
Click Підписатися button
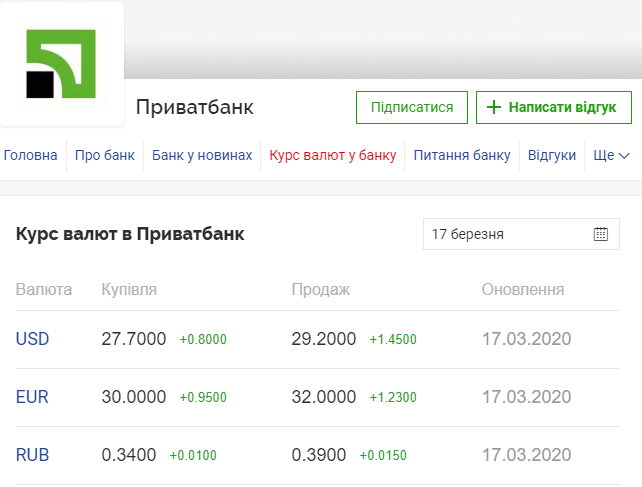[412, 107]
